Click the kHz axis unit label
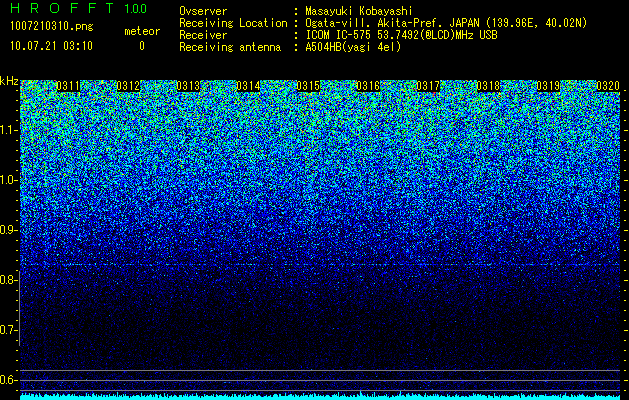The width and height of the screenshot is (629, 400). pyautogui.click(x=9, y=81)
